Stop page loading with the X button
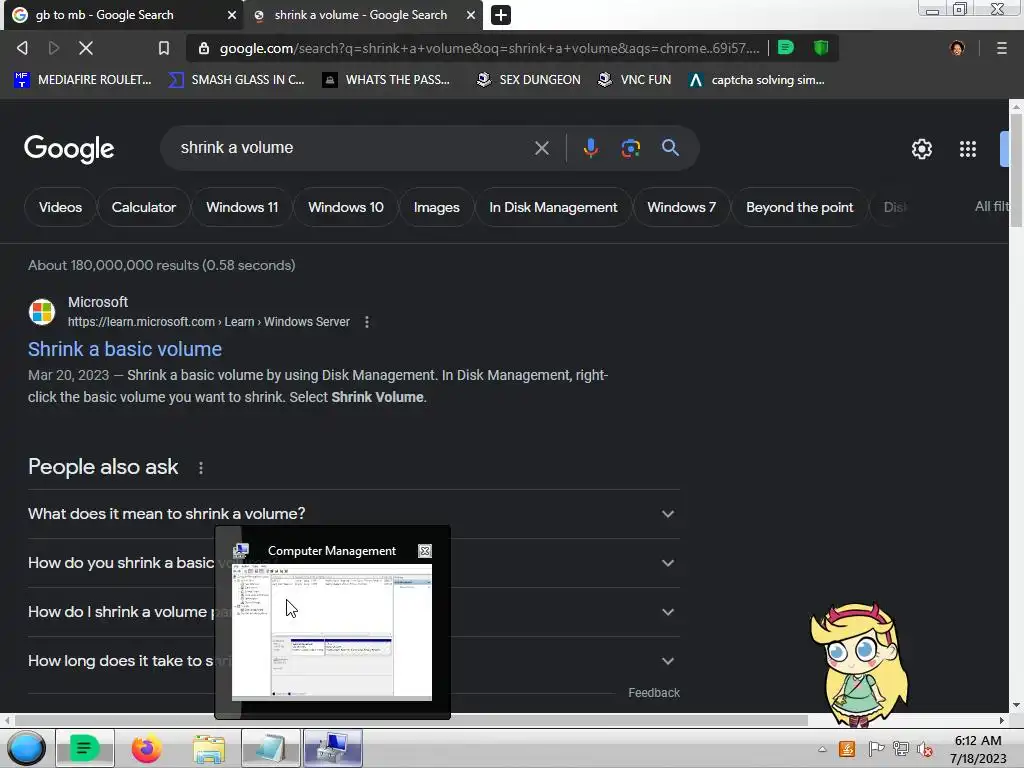The width and height of the screenshot is (1024, 768). [86, 48]
